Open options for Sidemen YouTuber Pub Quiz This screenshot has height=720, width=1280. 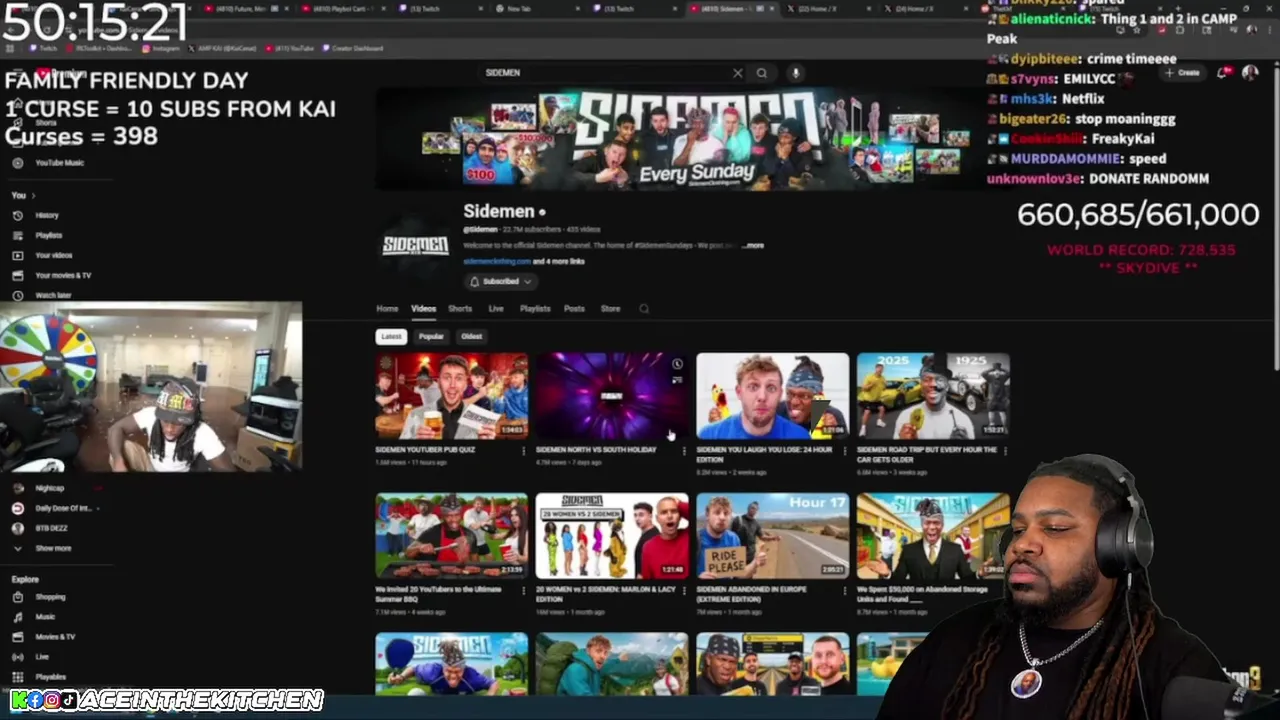pyautogui.click(x=523, y=451)
